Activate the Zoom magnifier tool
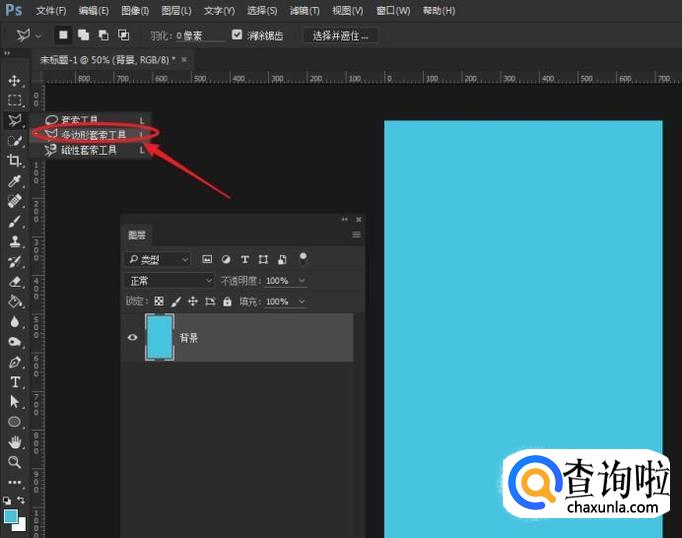Image resolution: width=682 pixels, height=538 pixels. point(14,462)
